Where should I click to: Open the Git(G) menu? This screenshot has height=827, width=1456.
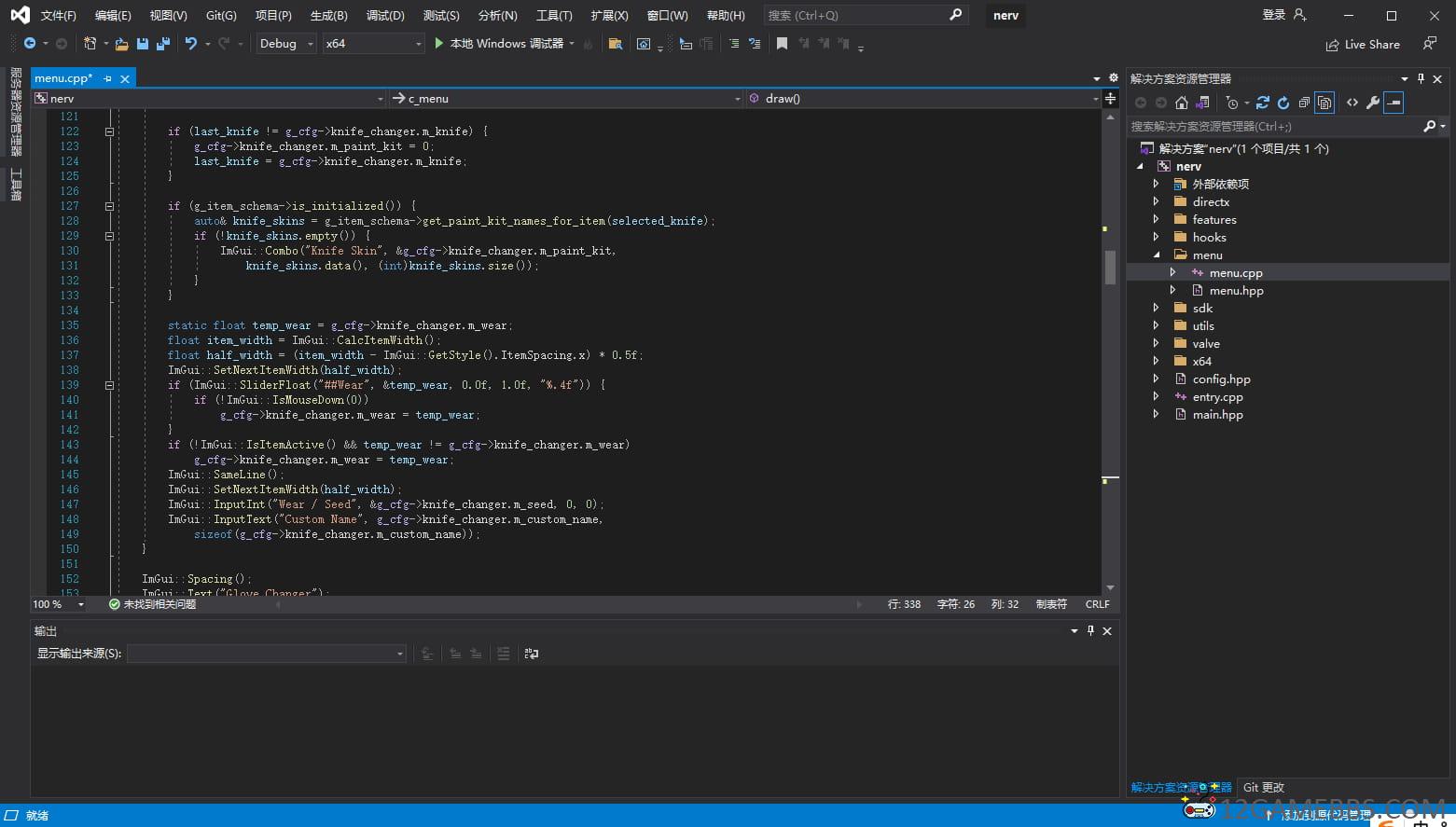pyautogui.click(x=221, y=16)
